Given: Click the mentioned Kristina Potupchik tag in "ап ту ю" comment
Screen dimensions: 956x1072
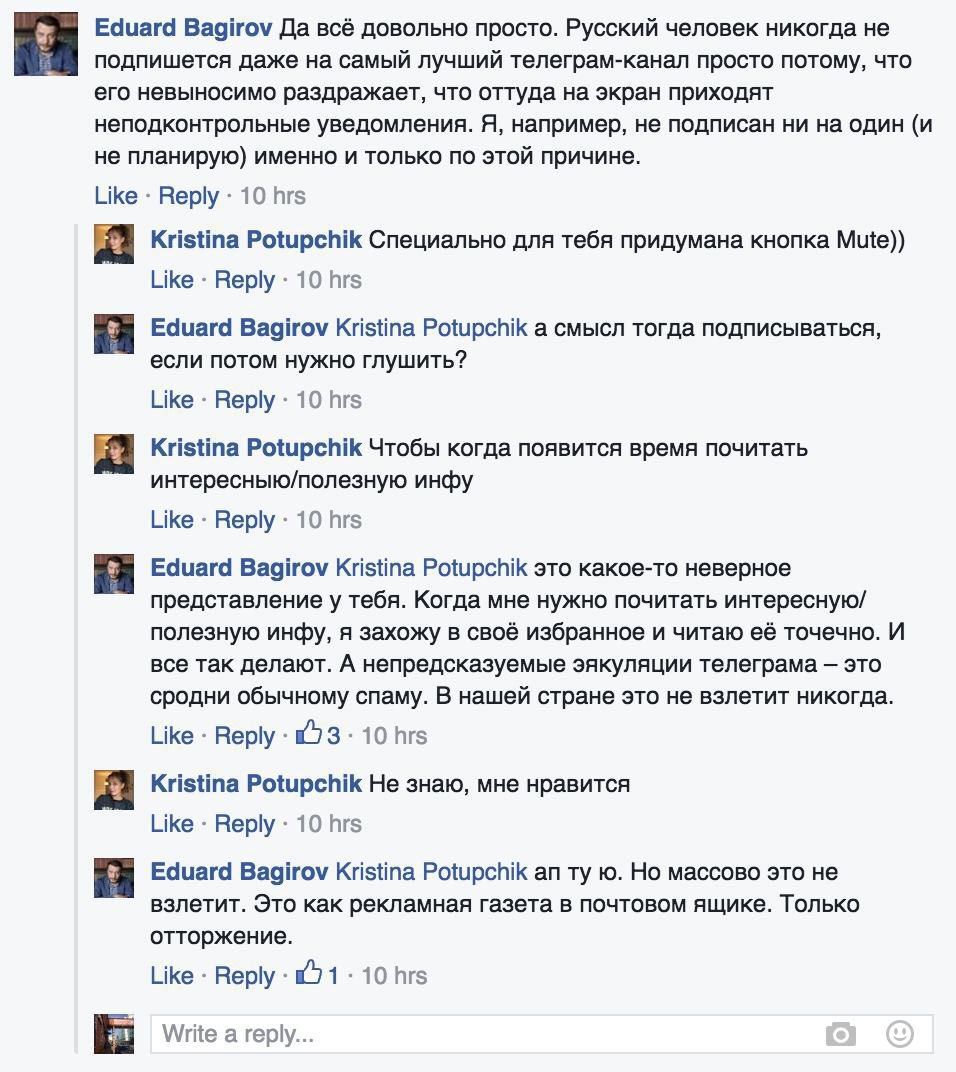Looking at the screenshot, I should (431, 872).
